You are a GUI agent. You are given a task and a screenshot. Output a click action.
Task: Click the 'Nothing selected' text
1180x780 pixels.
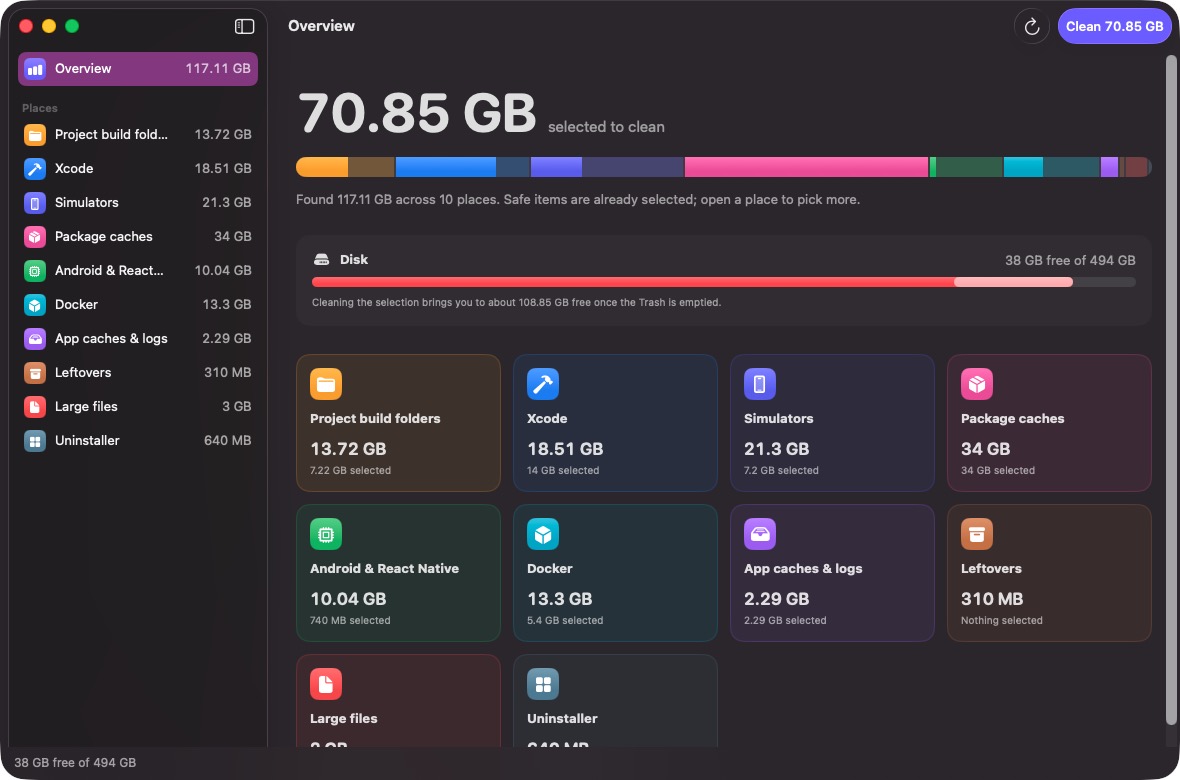click(1002, 620)
